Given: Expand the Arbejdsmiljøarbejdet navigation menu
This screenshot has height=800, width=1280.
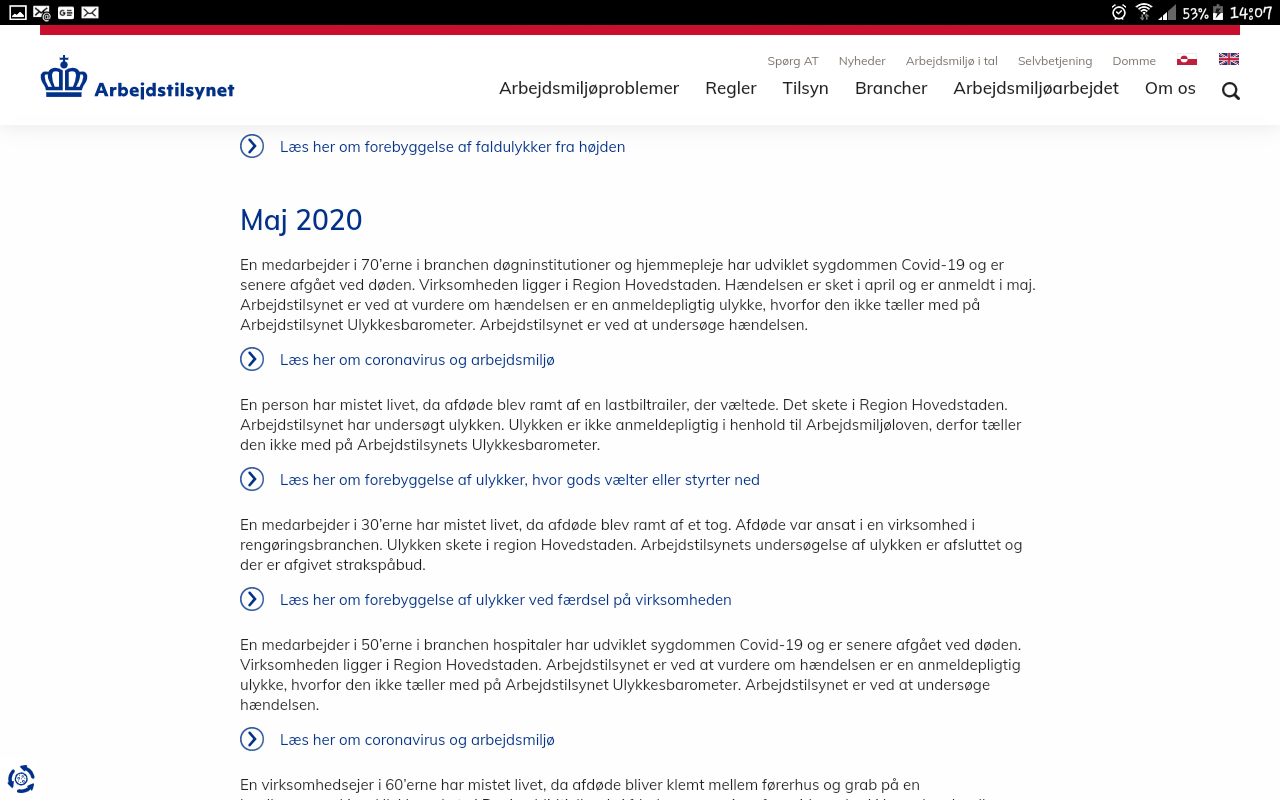Looking at the screenshot, I should click(1036, 88).
